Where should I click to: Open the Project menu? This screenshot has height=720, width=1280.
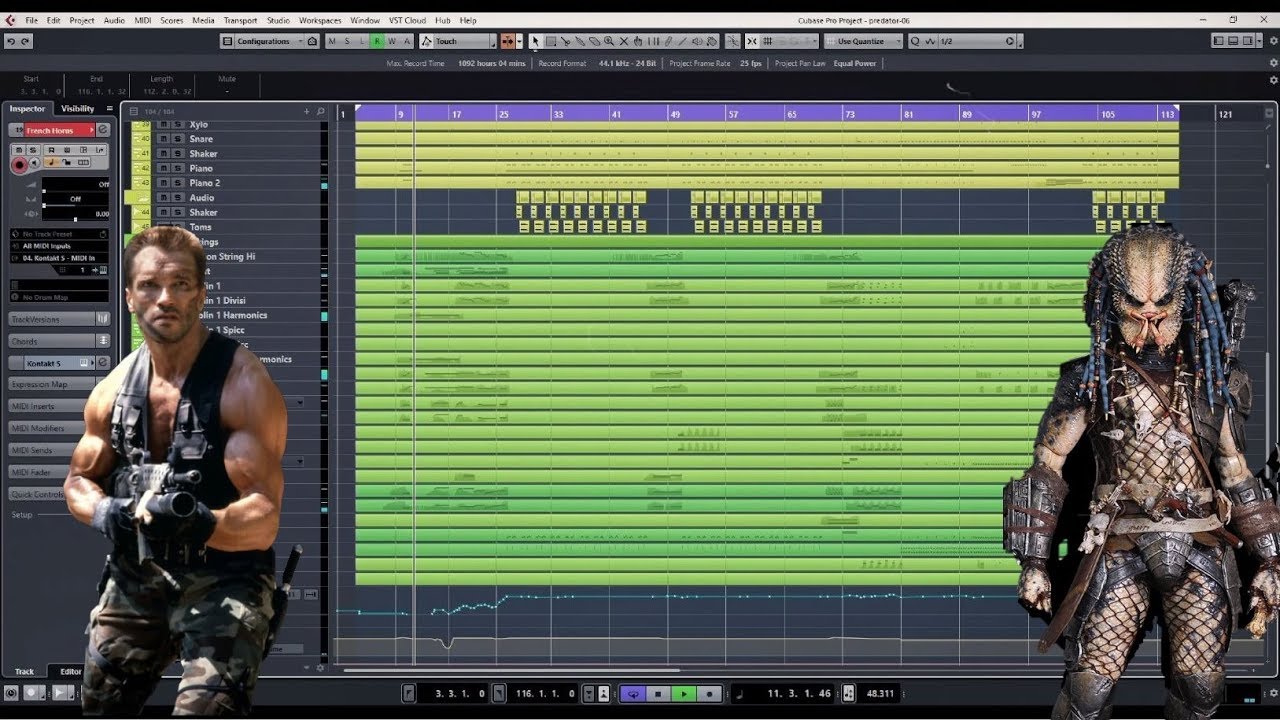(82, 20)
